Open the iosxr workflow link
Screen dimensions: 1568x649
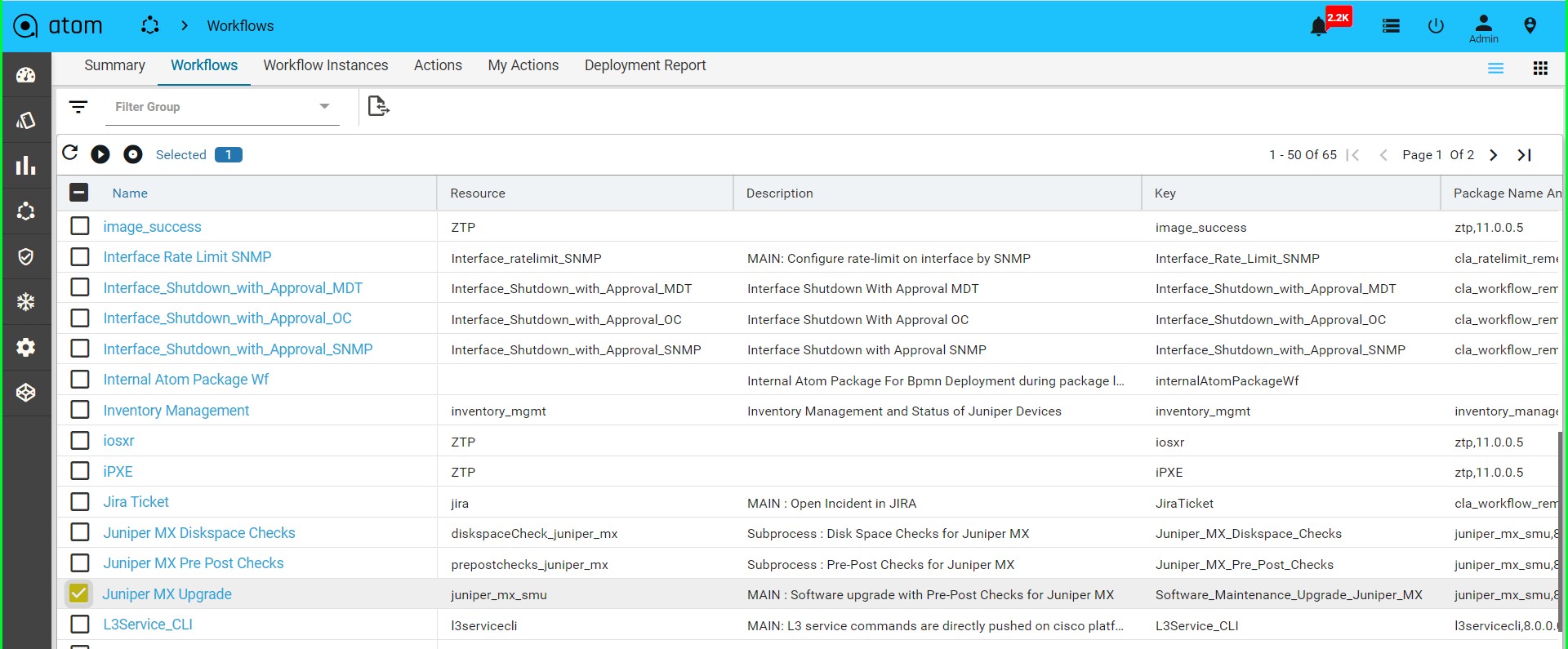(x=118, y=441)
